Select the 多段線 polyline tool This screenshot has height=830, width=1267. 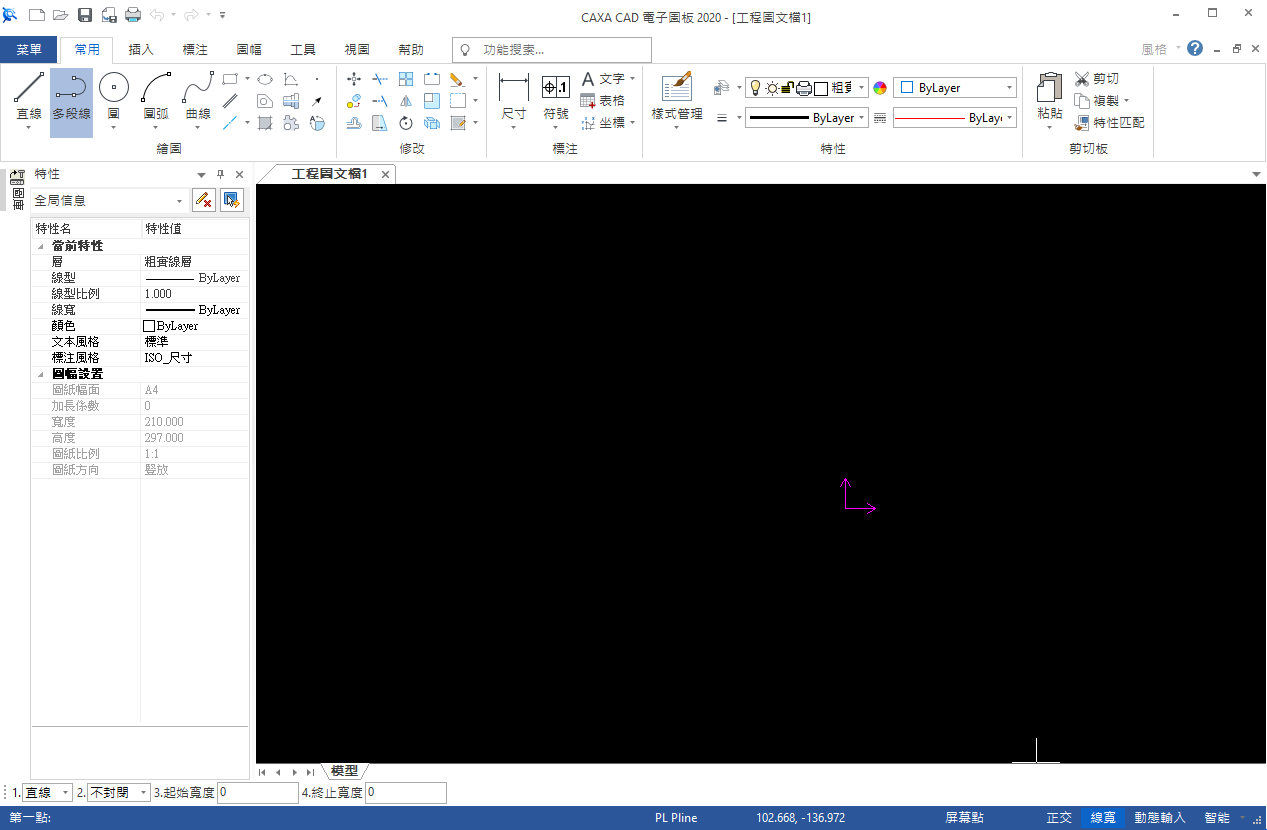pos(71,101)
